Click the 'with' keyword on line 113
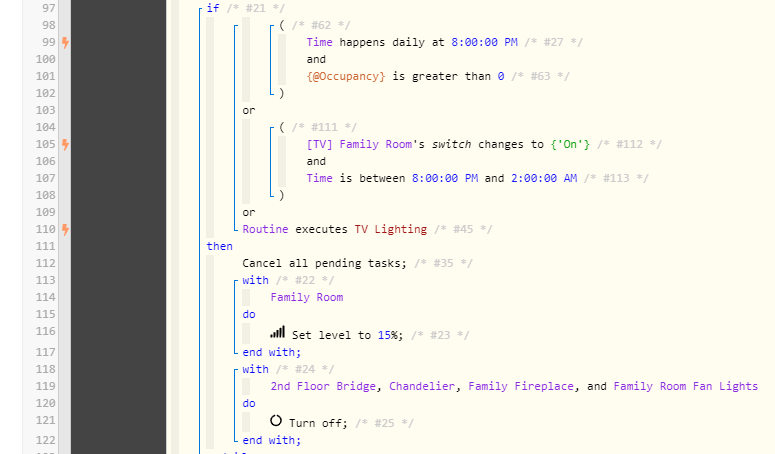 coord(256,280)
